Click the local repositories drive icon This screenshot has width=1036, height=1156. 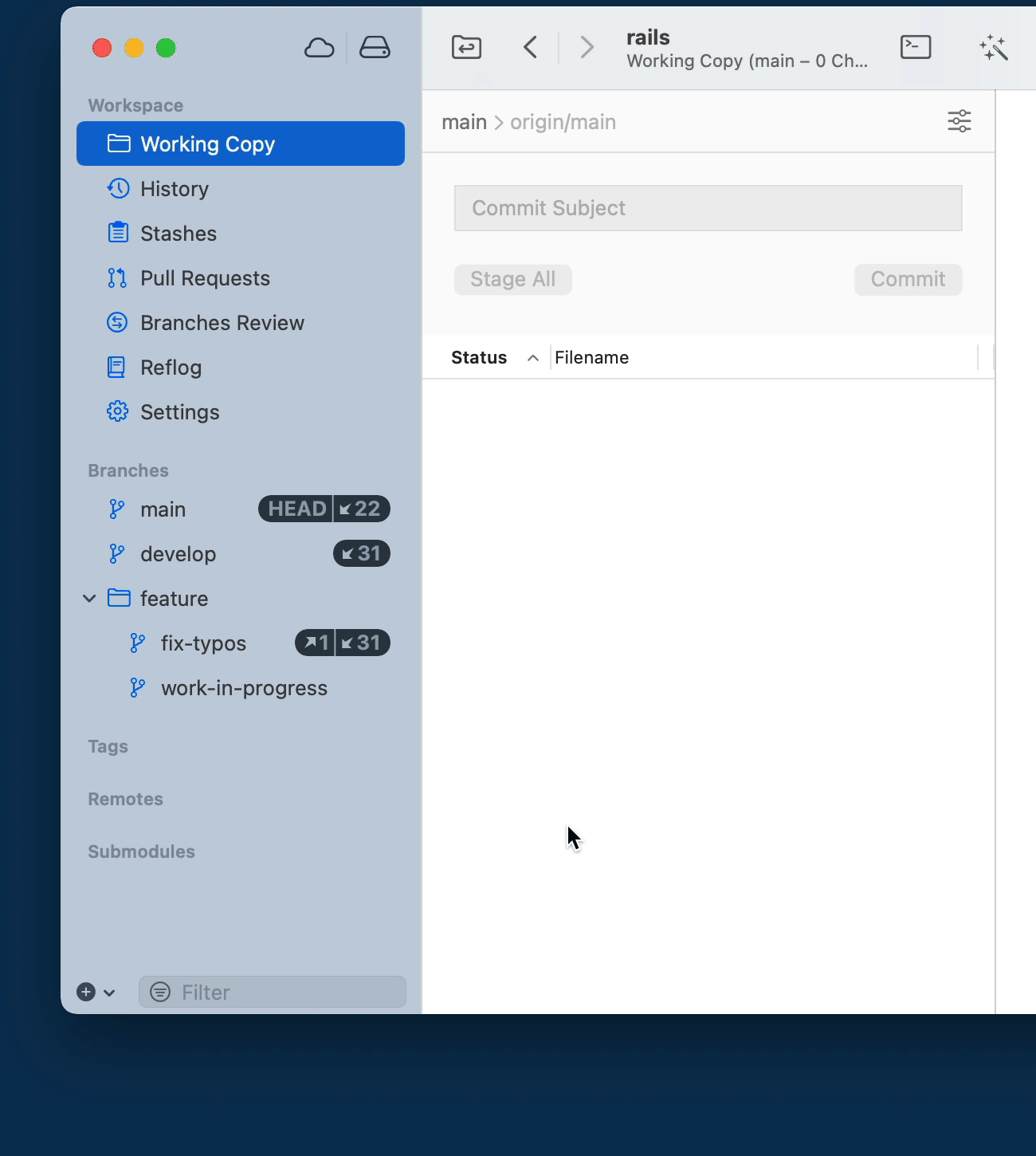(x=375, y=49)
